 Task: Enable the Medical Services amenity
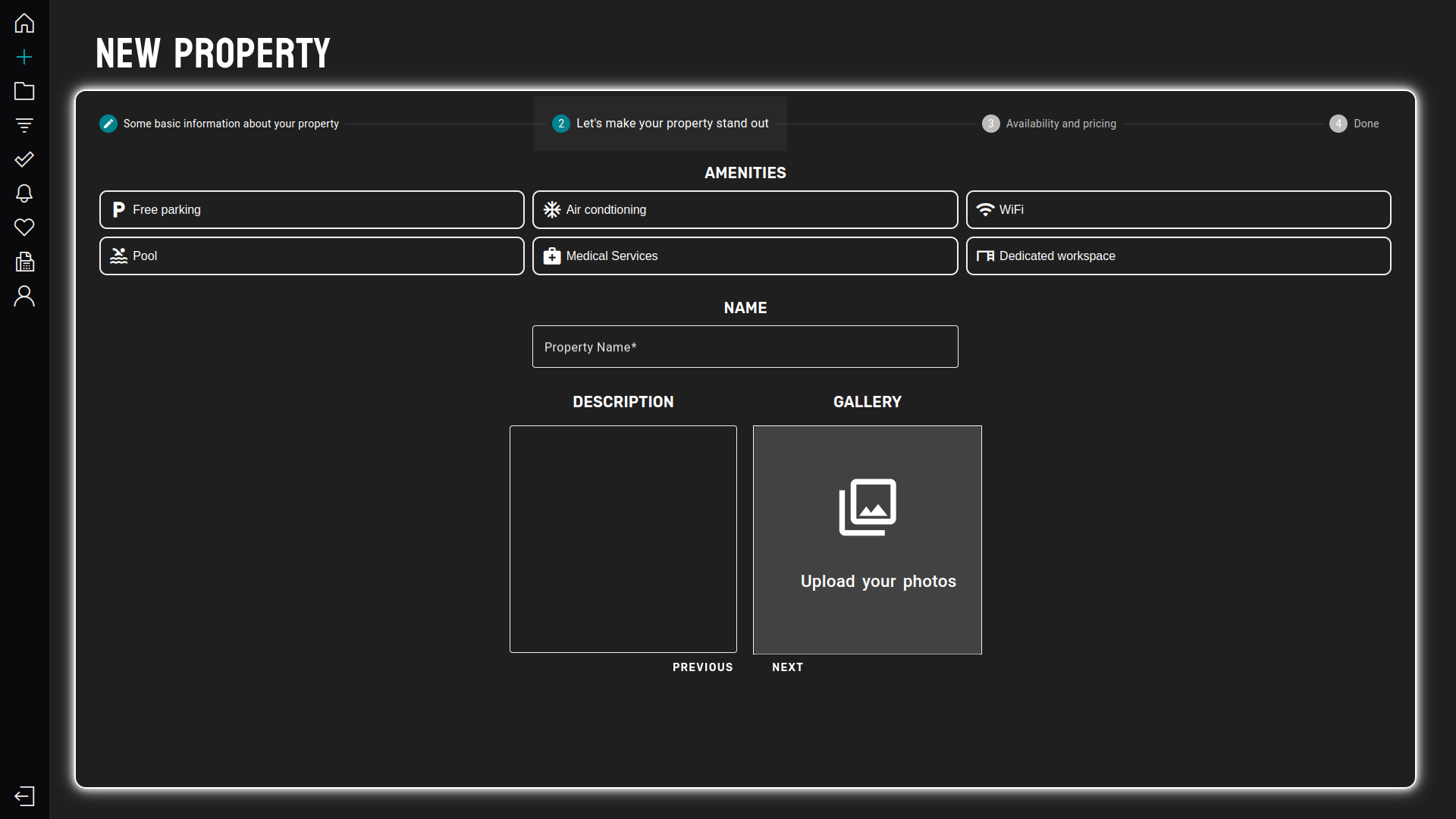tap(745, 256)
